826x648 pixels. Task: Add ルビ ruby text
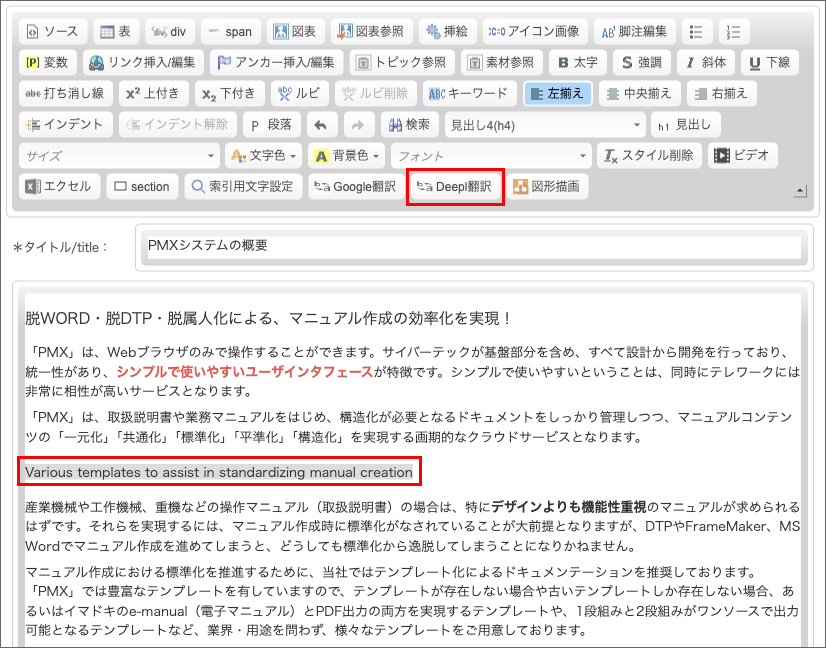[x=300, y=94]
